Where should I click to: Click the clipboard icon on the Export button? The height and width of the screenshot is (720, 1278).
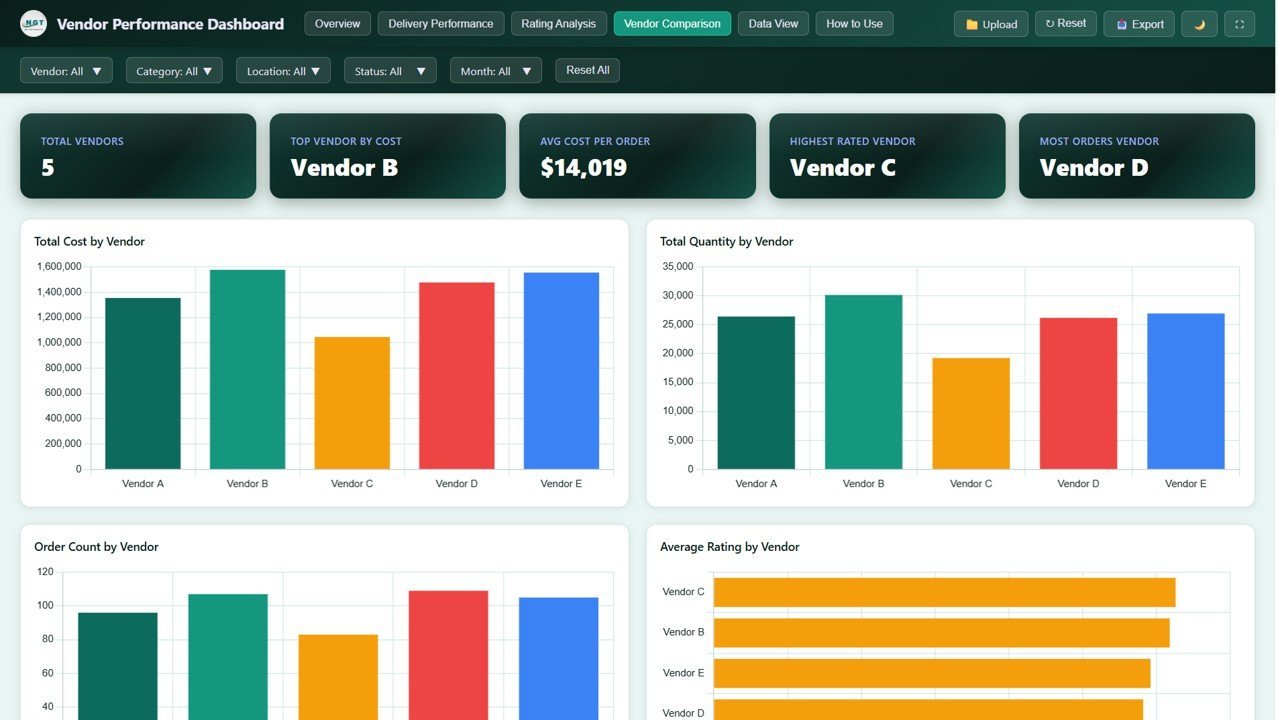point(1122,23)
